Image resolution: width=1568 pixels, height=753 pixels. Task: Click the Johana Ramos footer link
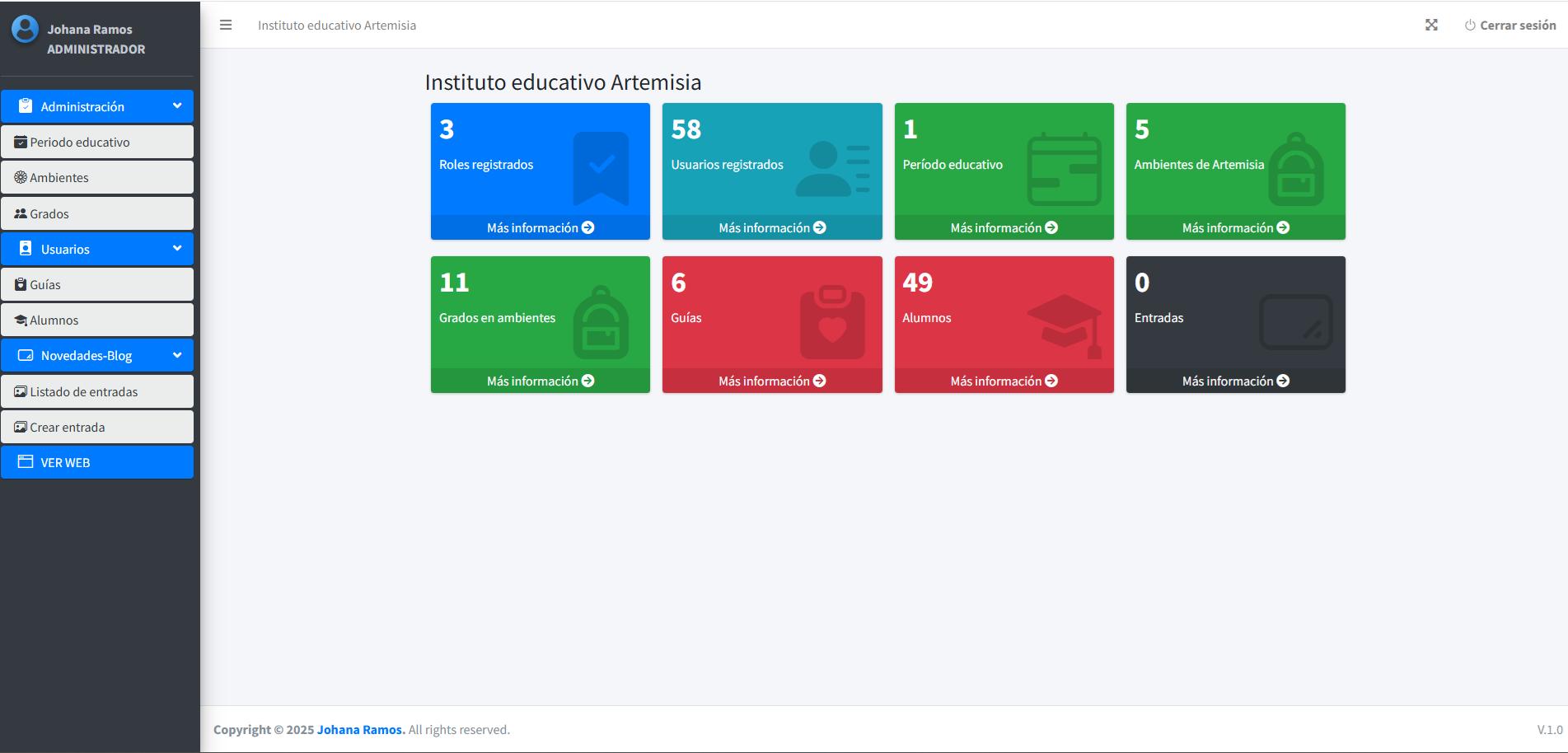tap(361, 729)
